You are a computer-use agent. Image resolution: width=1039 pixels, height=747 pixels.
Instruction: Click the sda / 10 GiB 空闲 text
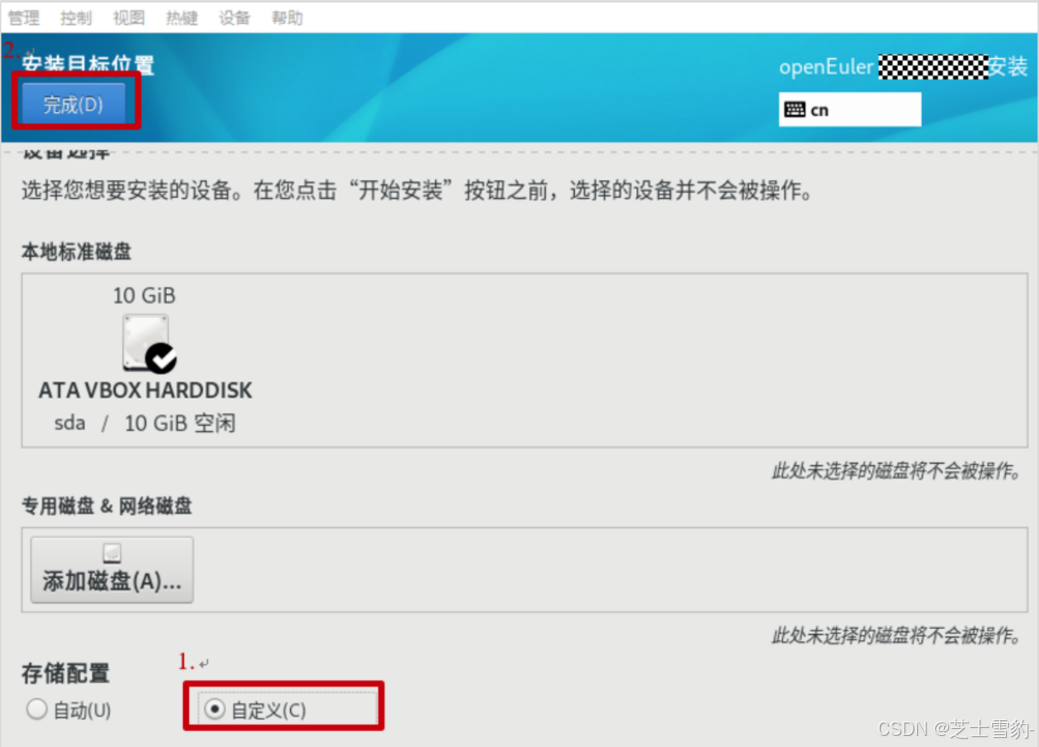144,423
